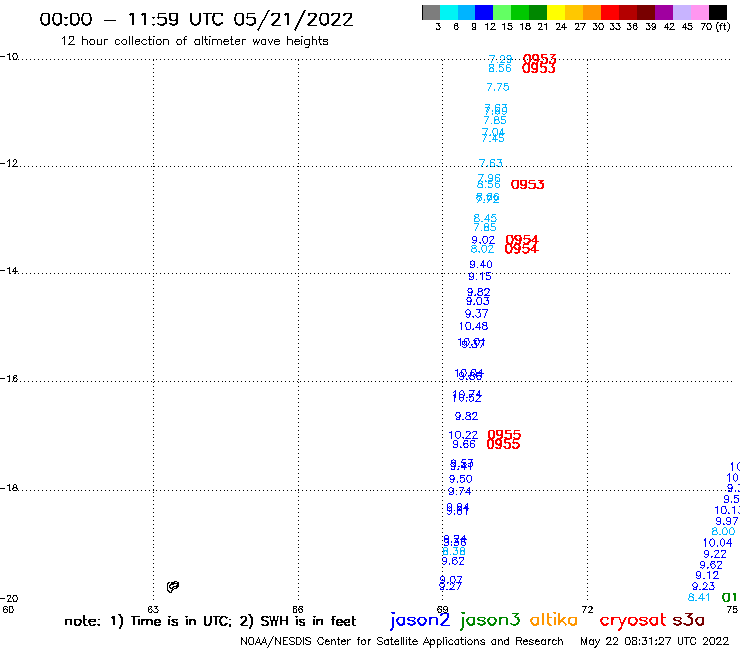740x650 pixels.
Task: Click the 9.23 wave height value
Action: [x=704, y=586]
